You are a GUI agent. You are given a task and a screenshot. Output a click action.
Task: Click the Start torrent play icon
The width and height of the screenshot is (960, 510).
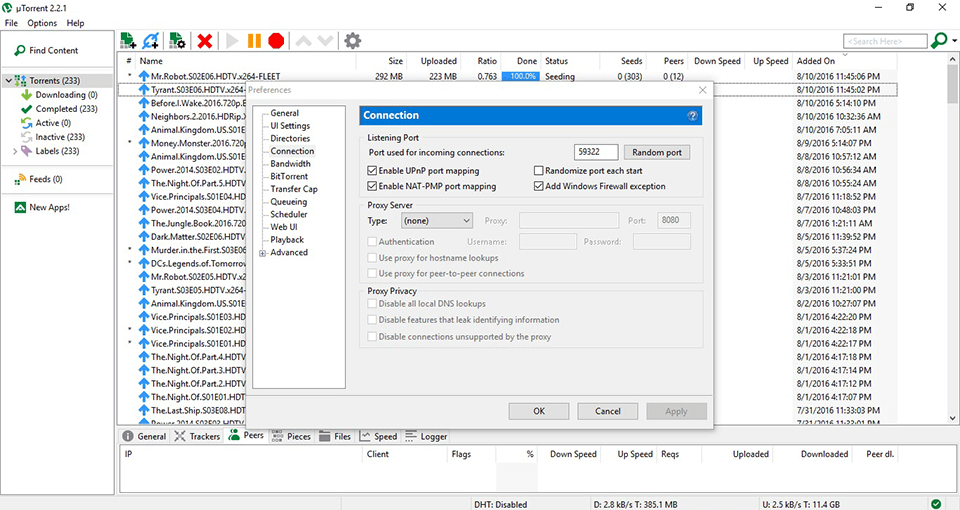(232, 41)
